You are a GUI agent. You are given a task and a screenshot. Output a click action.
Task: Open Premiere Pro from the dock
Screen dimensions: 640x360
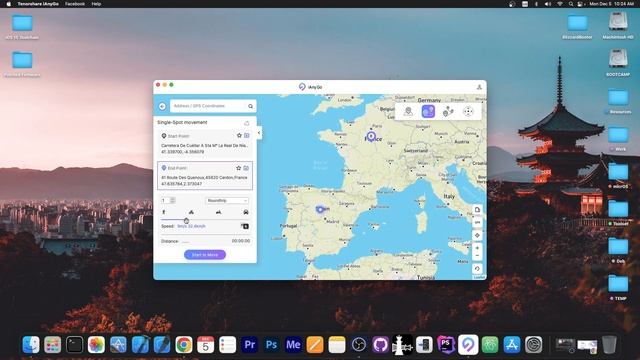[x=249, y=345]
